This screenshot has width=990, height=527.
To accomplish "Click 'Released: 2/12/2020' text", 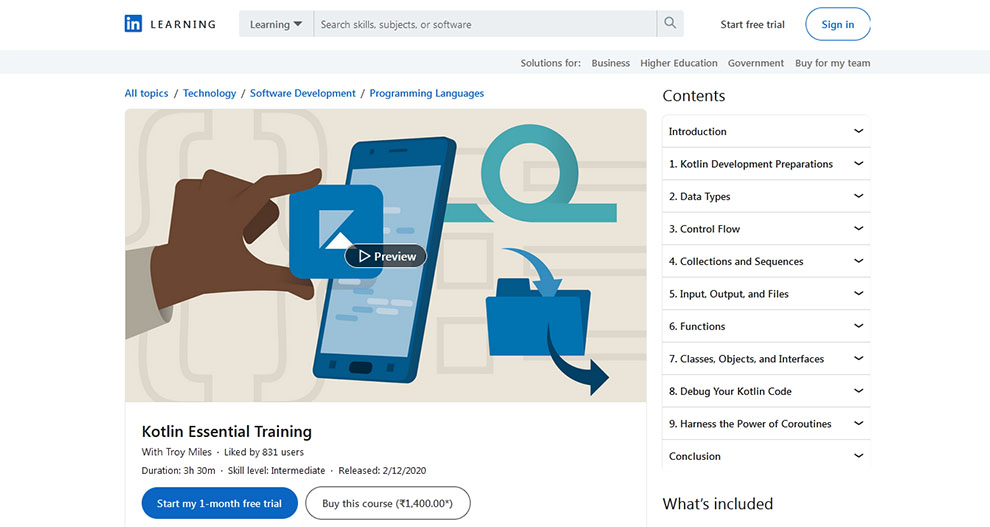I will 382,471.
